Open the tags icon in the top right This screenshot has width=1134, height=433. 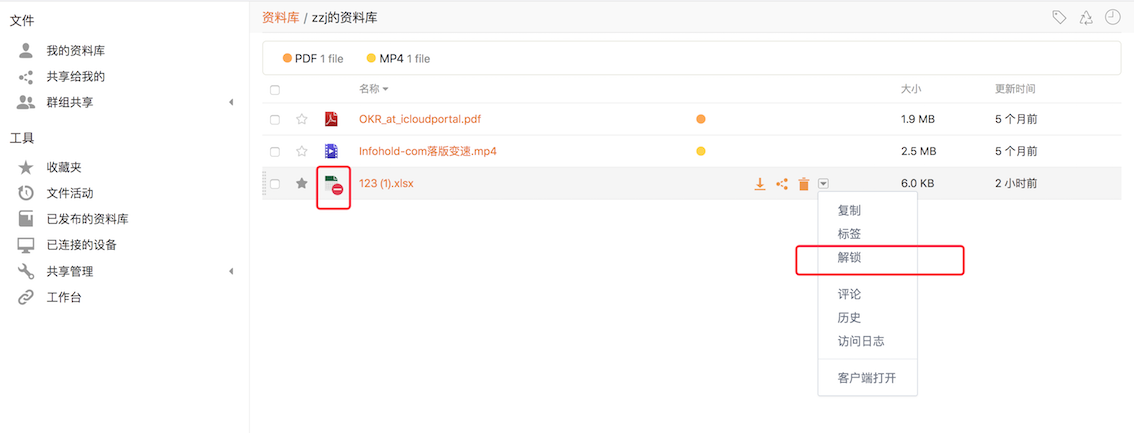click(1060, 18)
